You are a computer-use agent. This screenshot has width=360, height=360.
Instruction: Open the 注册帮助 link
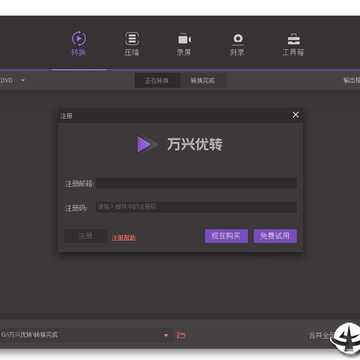tap(124, 238)
